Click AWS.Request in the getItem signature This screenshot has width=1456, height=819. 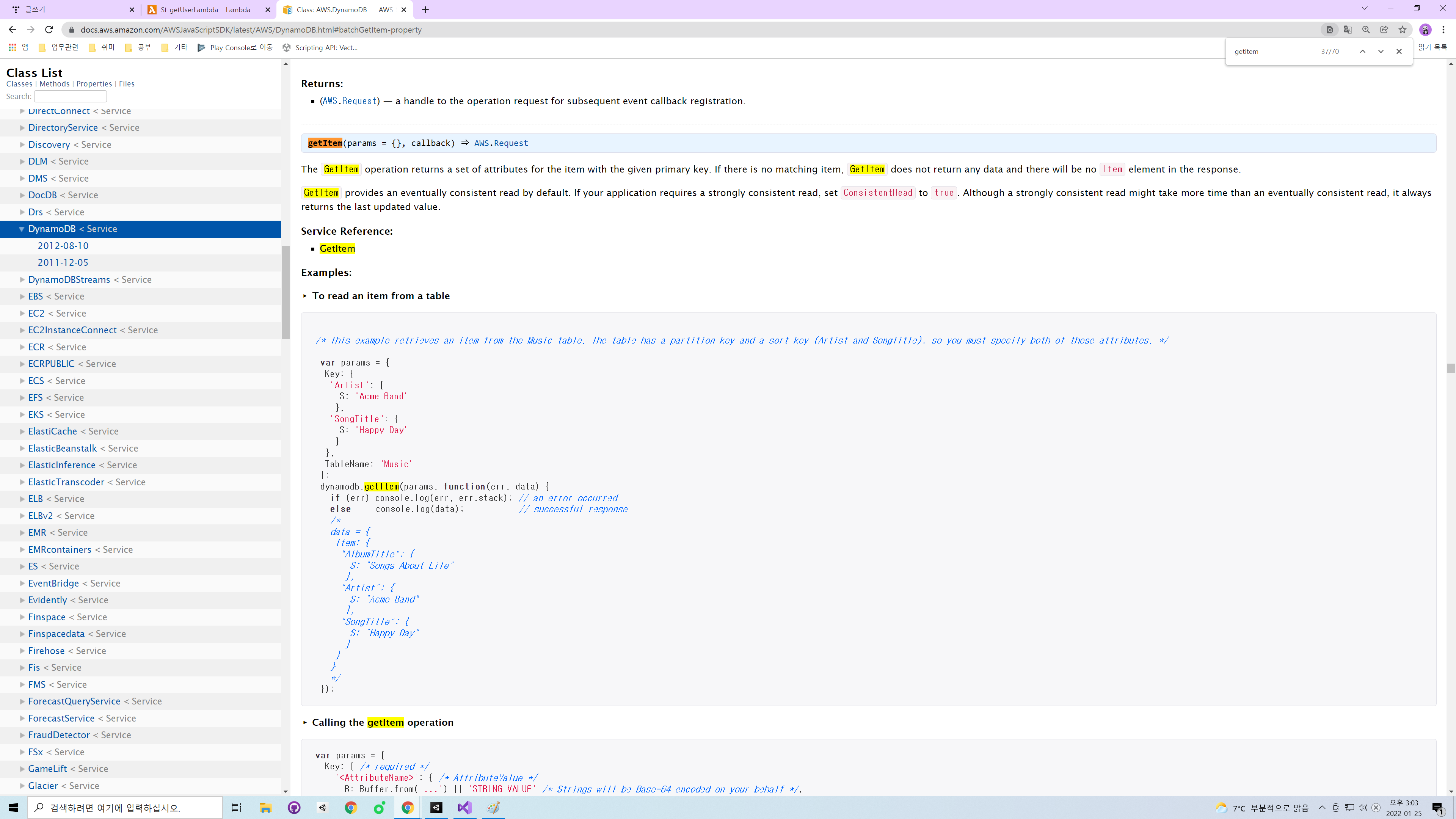tap(501, 144)
